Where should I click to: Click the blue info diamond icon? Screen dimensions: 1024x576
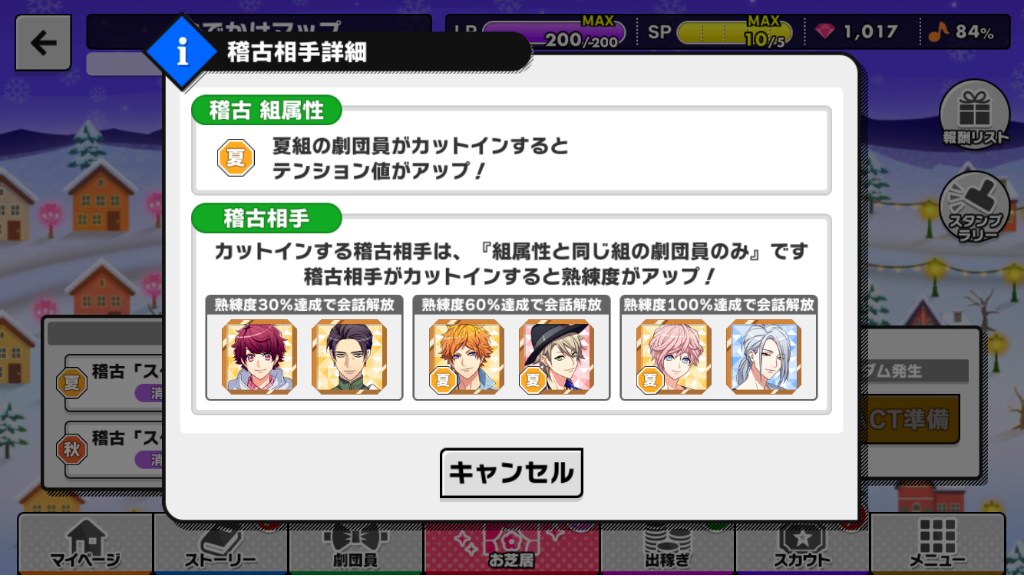(182, 52)
